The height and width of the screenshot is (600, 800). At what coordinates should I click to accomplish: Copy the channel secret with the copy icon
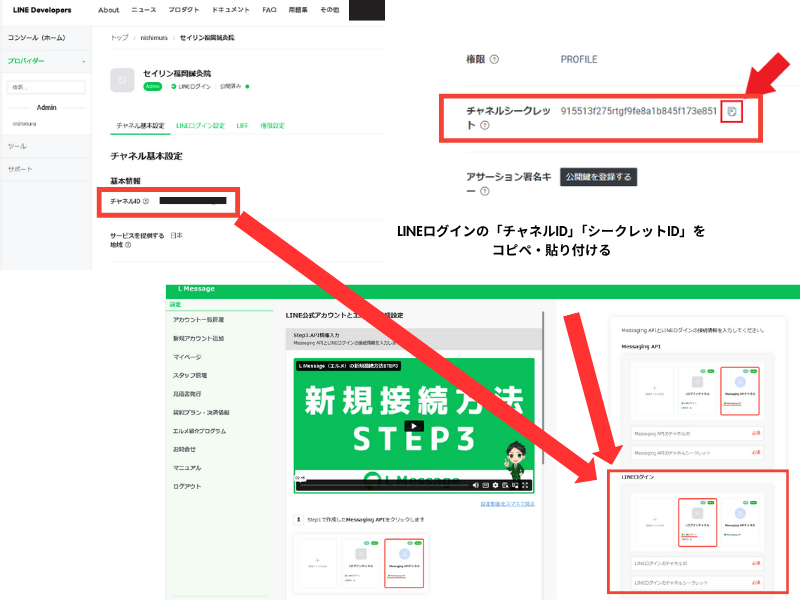pyautogui.click(x=732, y=111)
